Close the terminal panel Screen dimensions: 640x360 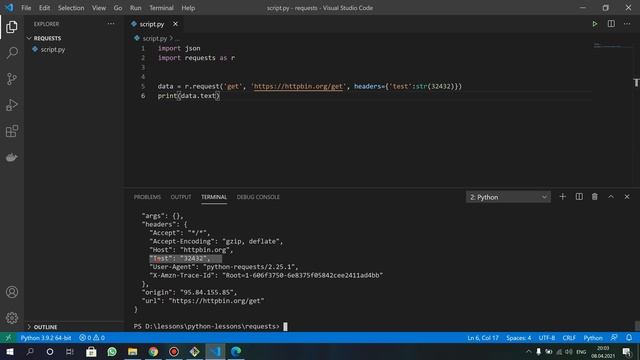[627, 197]
